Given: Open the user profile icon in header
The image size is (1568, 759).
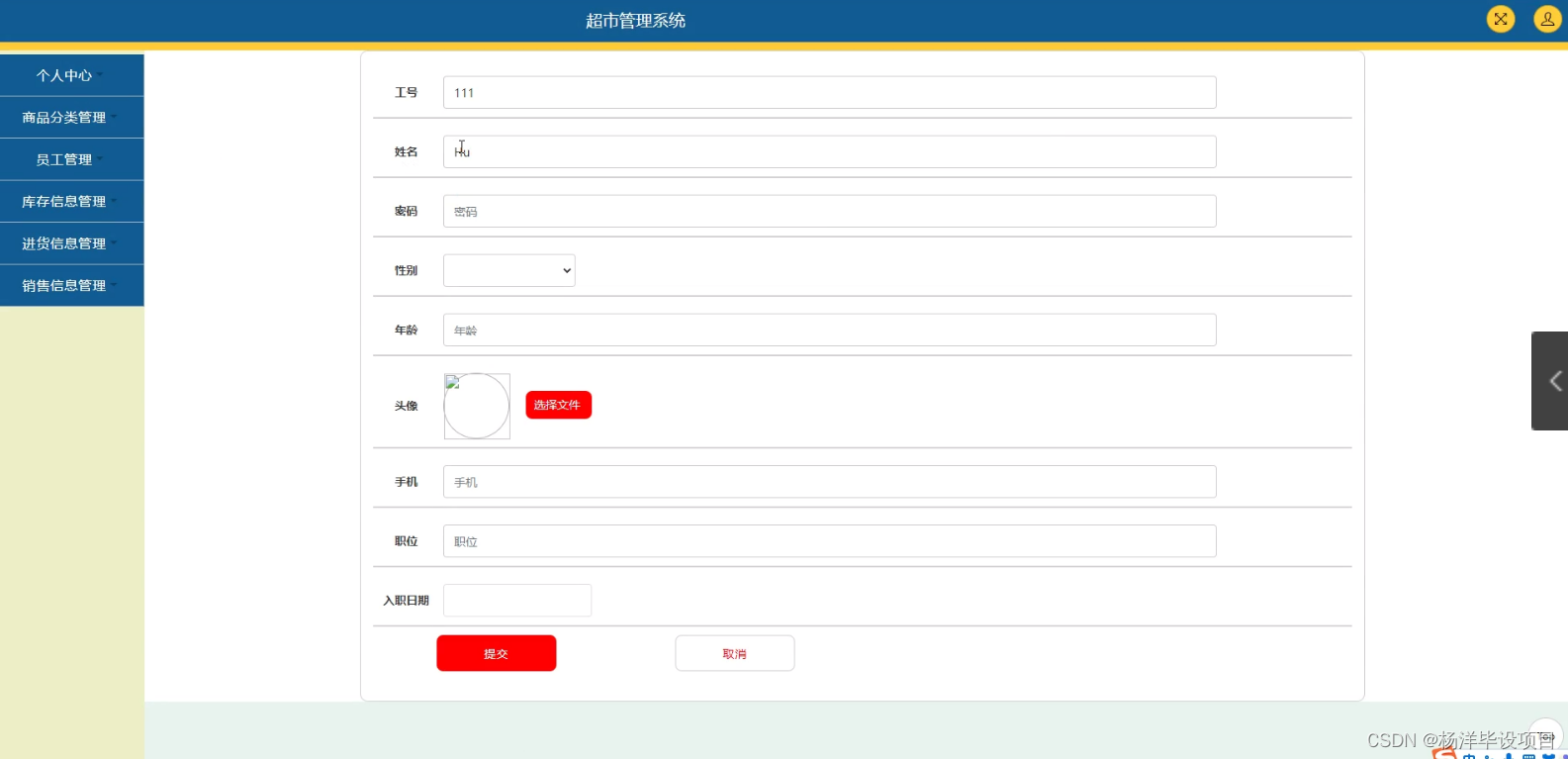Looking at the screenshot, I should point(1547,19).
